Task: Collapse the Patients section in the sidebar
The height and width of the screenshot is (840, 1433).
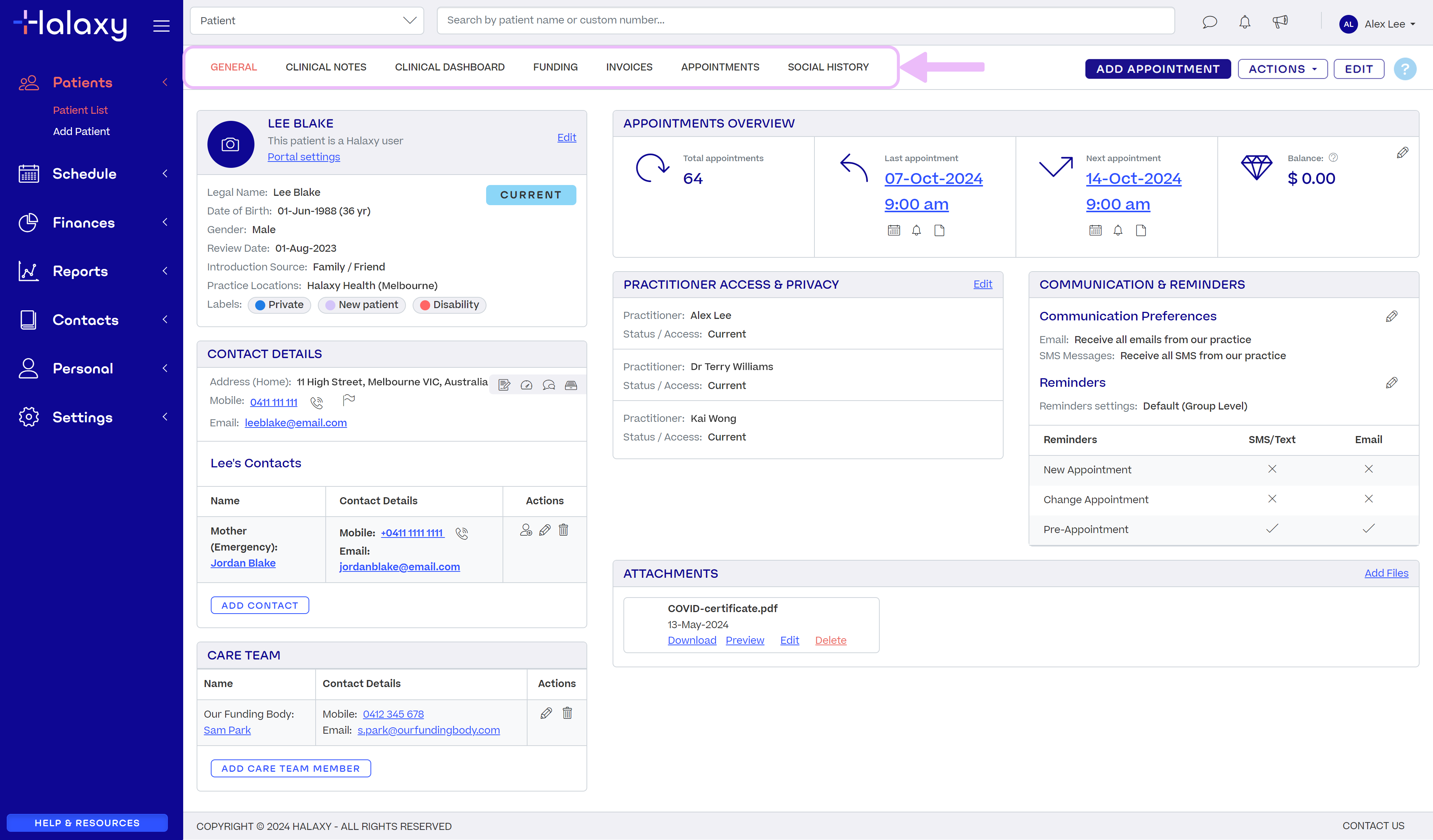Action: click(164, 82)
